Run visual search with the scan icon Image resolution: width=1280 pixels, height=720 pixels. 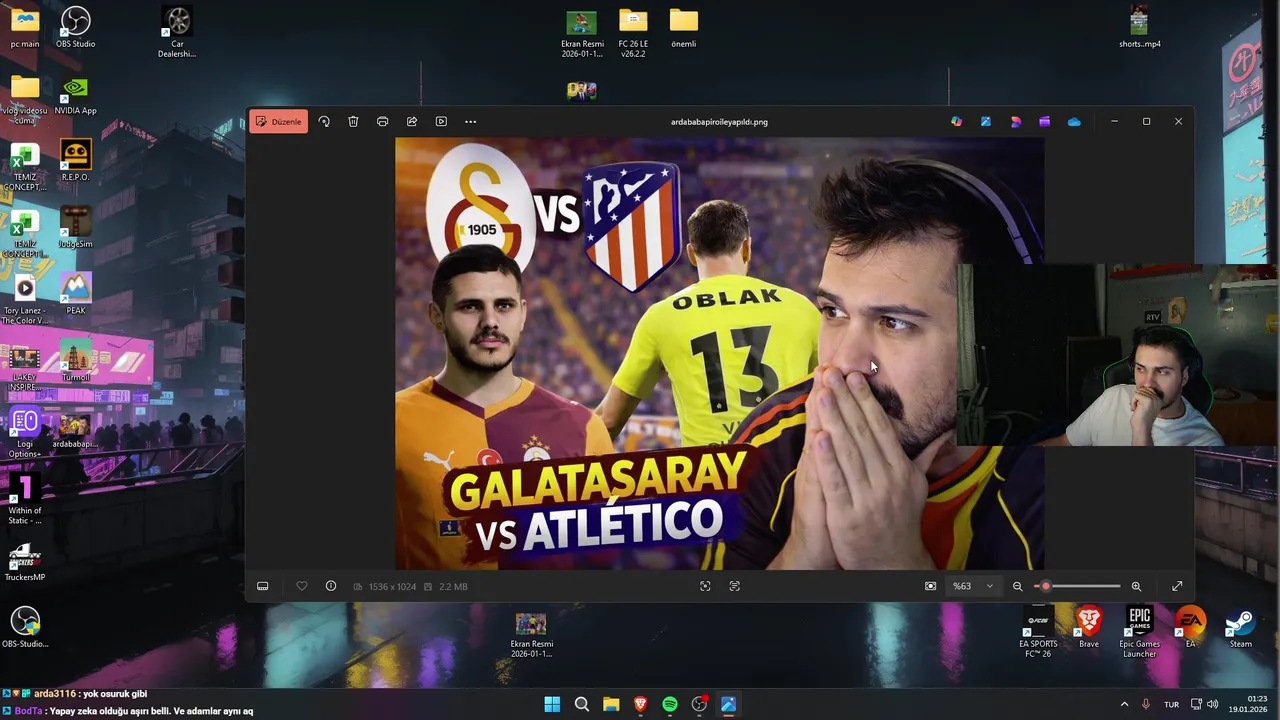click(x=705, y=586)
